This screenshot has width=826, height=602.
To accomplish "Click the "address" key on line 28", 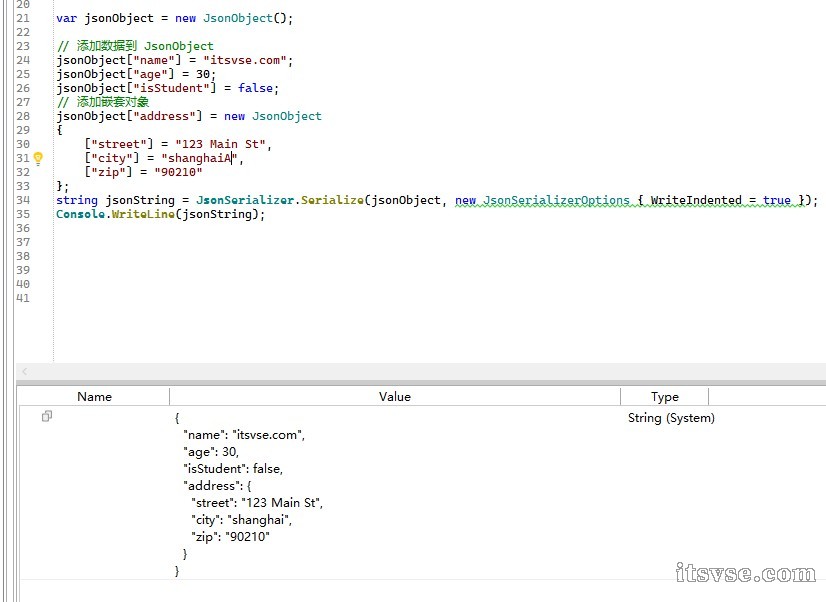I will pos(168,116).
